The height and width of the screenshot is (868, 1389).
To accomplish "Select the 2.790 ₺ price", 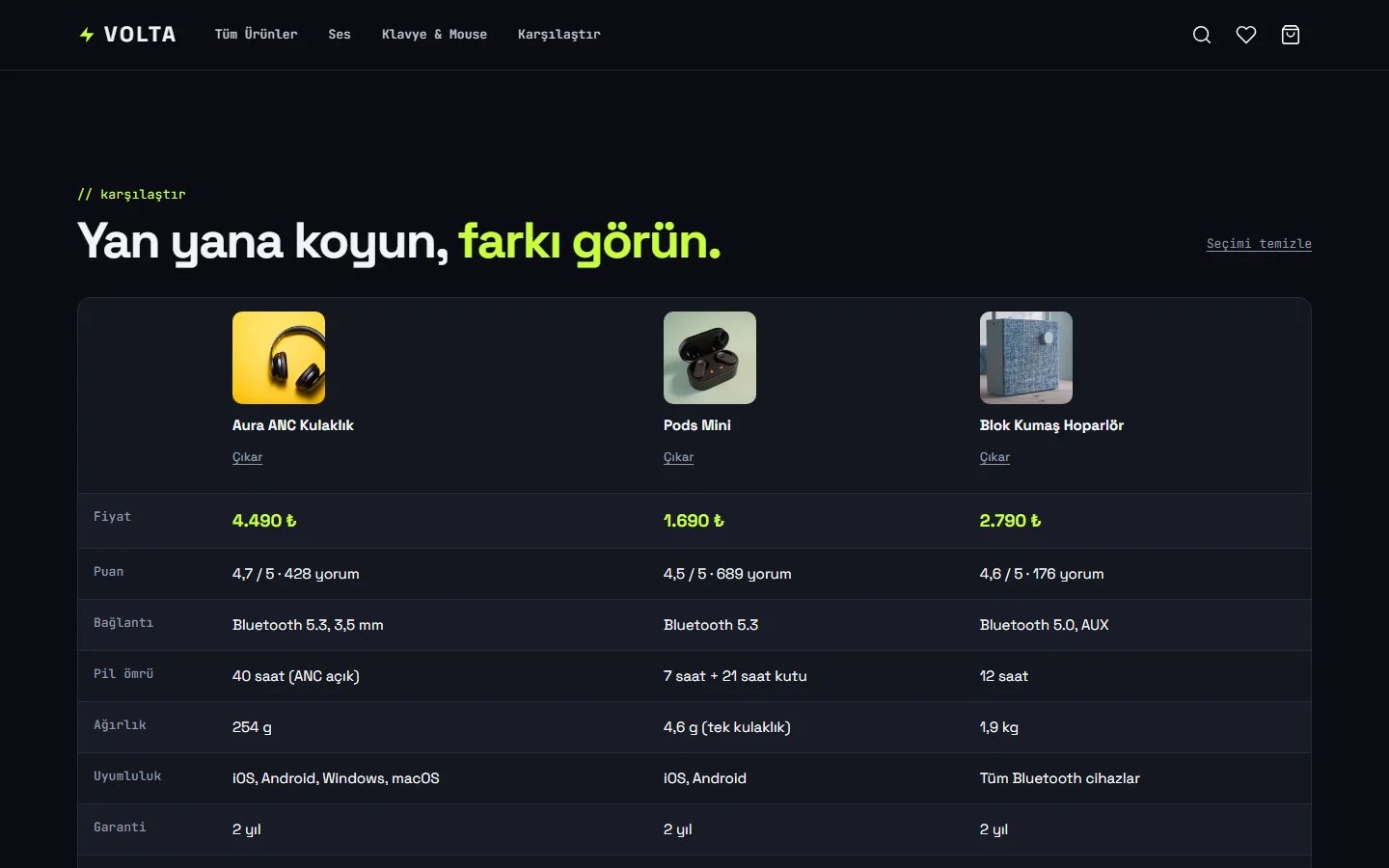I will click(1010, 521).
